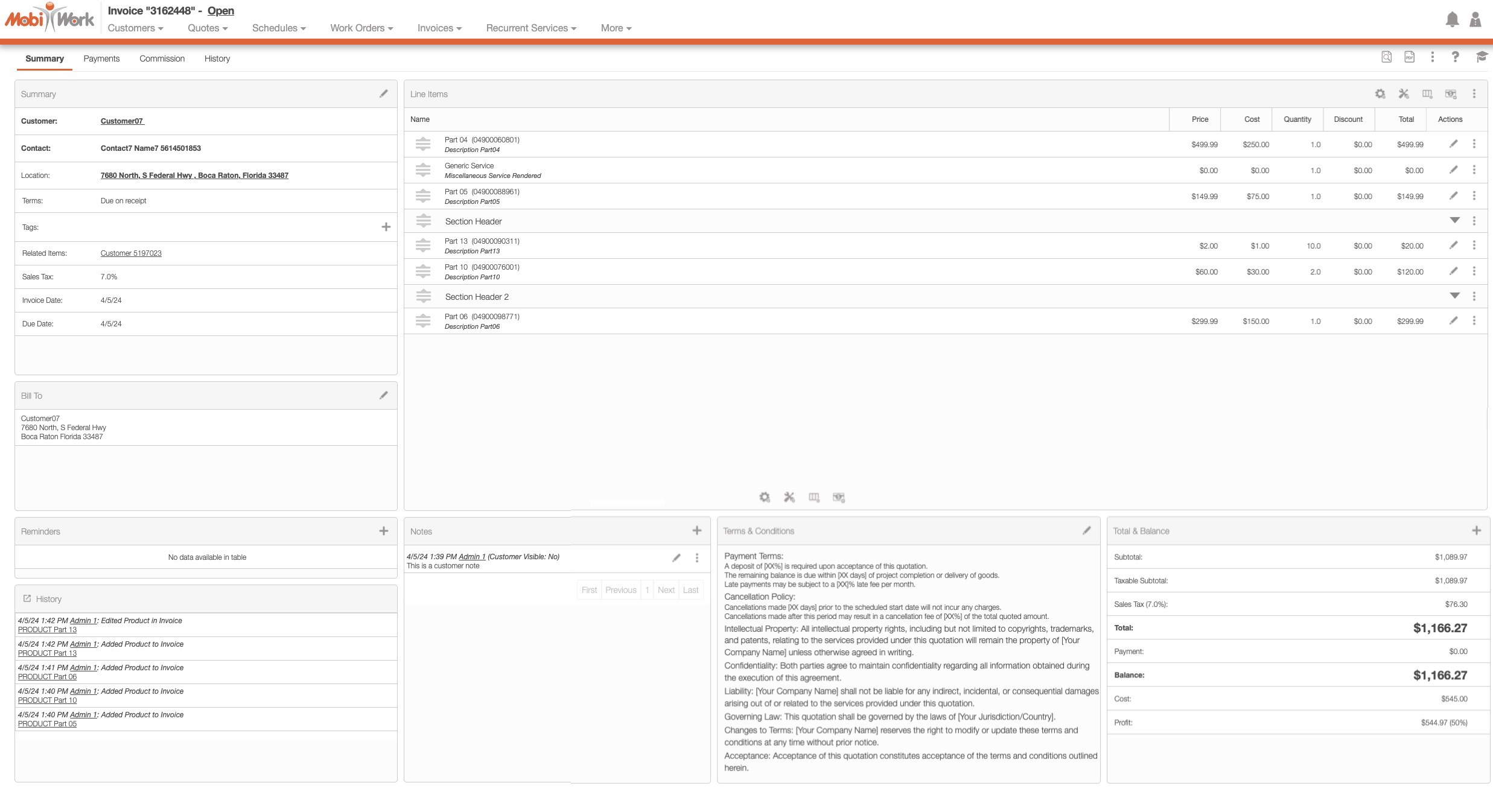The width and height of the screenshot is (1493, 812).
Task: Add a tag with the plus icon
Action: point(386,227)
